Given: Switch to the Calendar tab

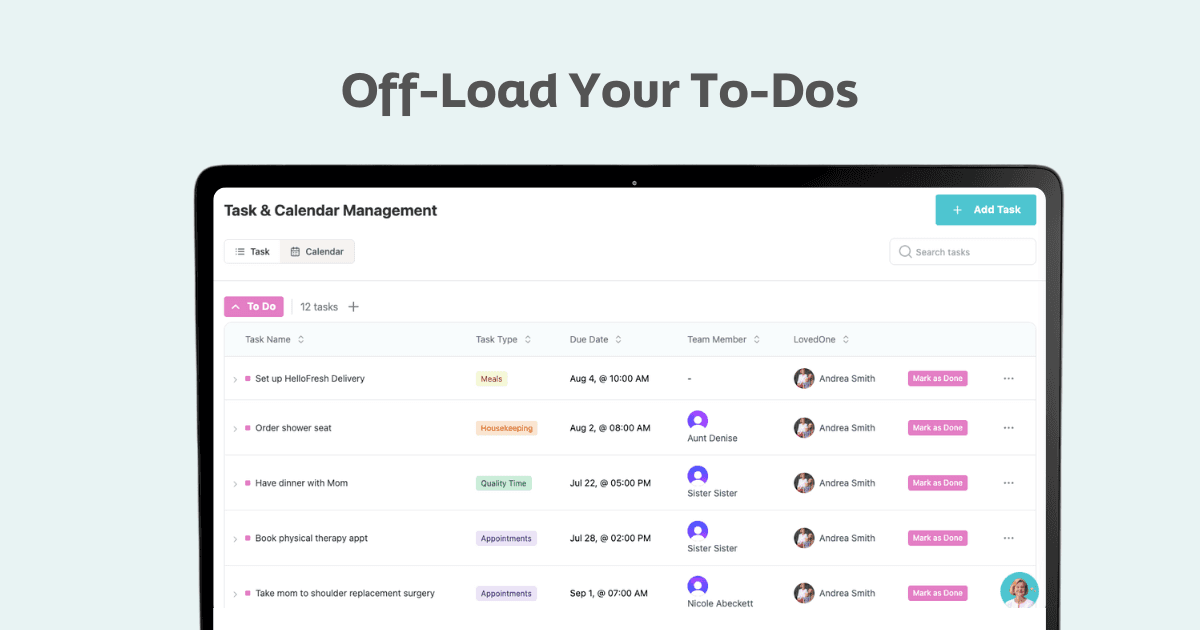Looking at the screenshot, I should coord(317,251).
